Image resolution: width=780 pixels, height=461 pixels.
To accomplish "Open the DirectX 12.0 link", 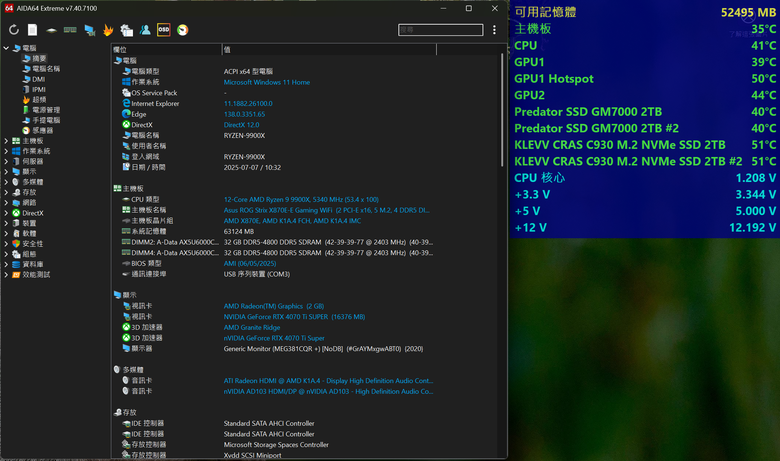I will coord(241,125).
